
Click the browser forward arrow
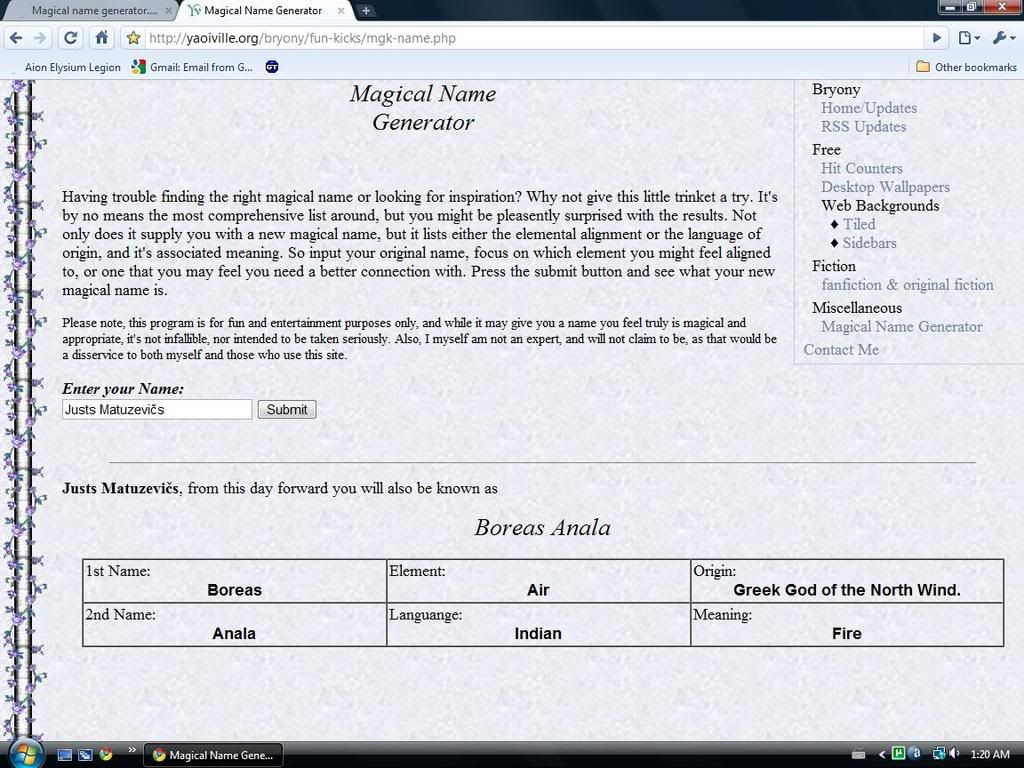[x=40, y=38]
